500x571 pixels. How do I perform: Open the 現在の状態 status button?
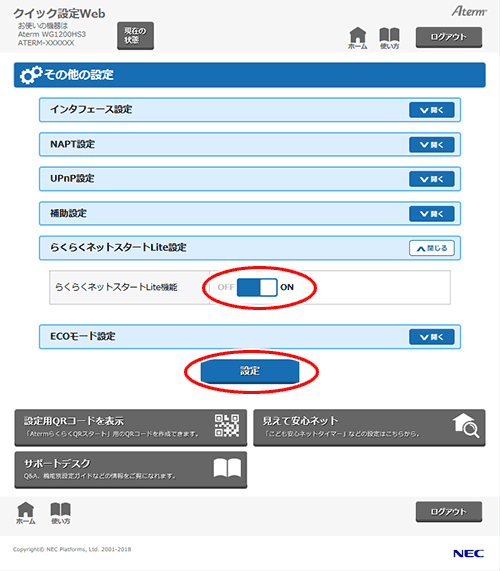[135, 35]
